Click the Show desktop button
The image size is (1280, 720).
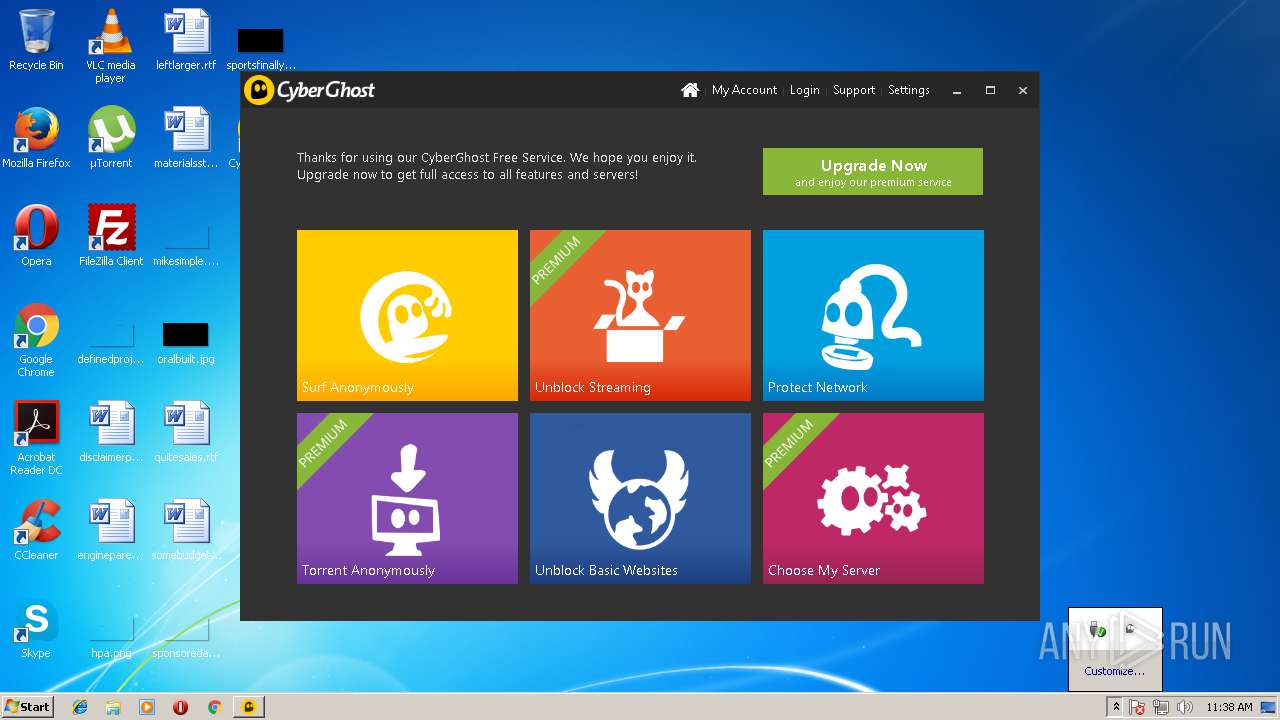tap(1270, 707)
